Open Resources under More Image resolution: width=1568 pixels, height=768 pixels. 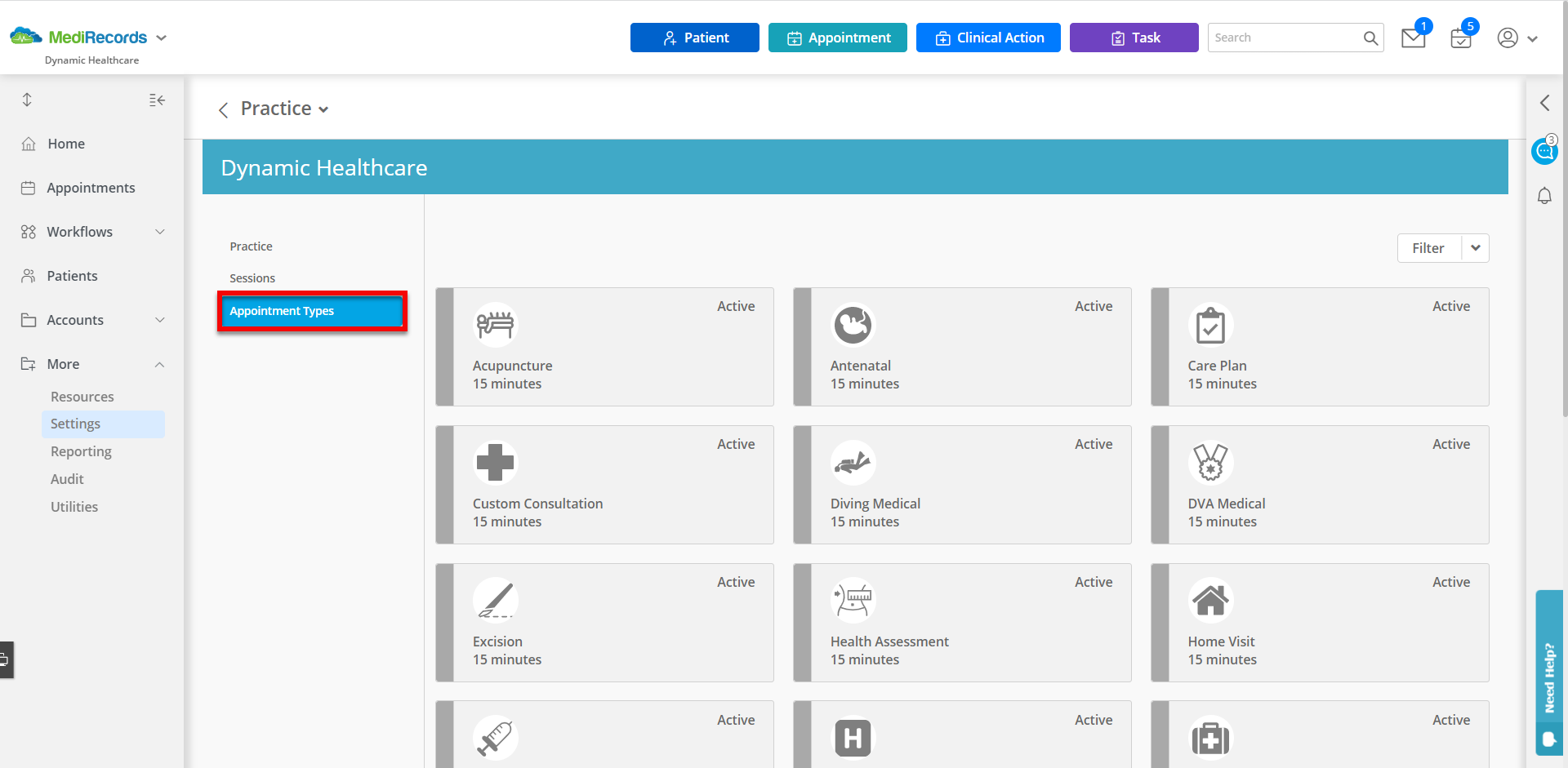[82, 397]
